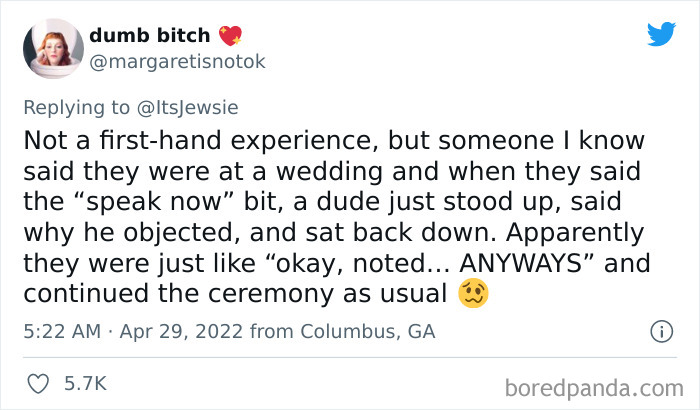
Task: Click "continued the ceremony as usual" text
Action: pyautogui.click(x=235, y=294)
